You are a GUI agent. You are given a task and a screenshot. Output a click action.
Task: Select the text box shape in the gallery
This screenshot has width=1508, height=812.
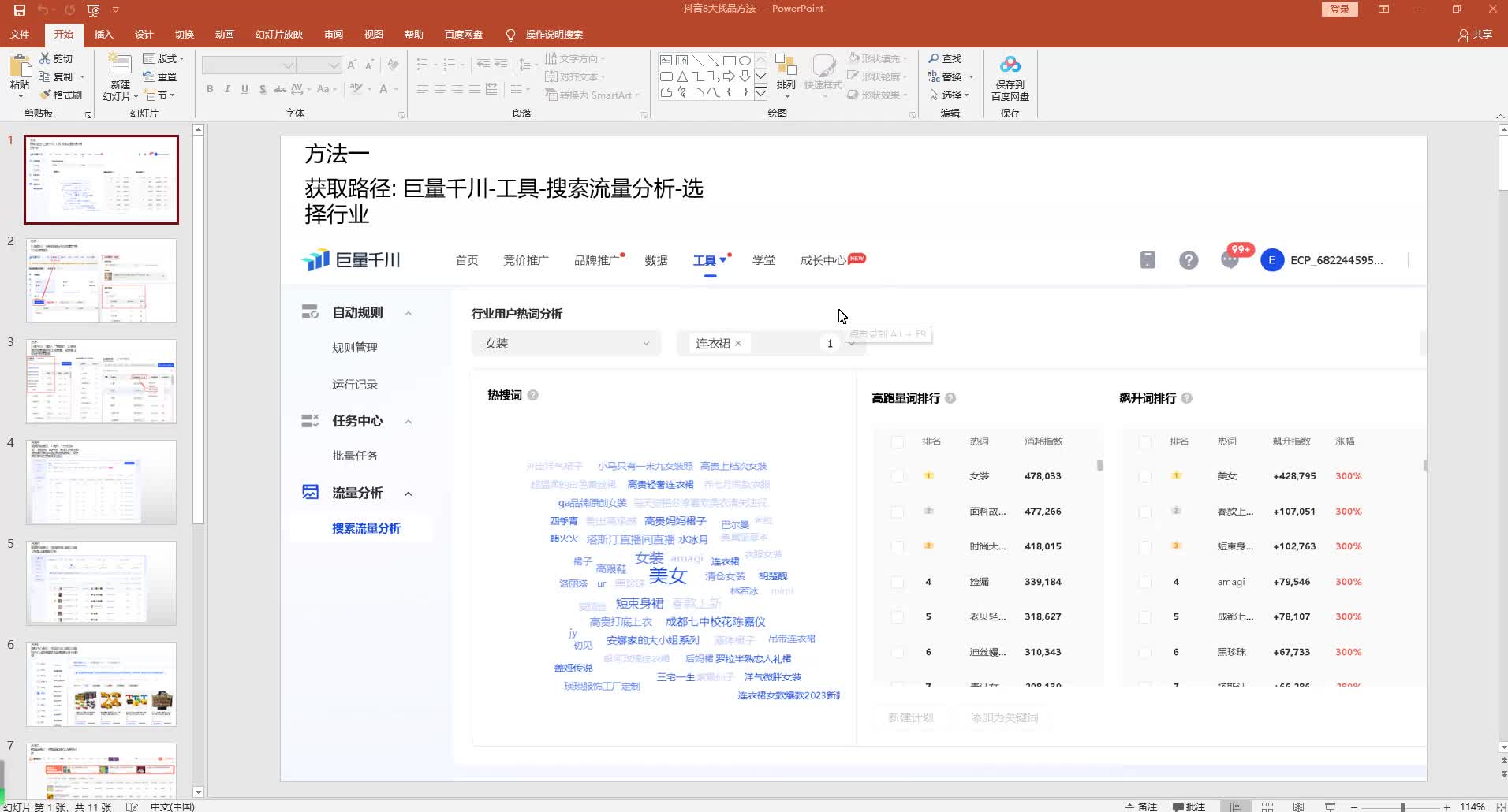[x=666, y=60]
